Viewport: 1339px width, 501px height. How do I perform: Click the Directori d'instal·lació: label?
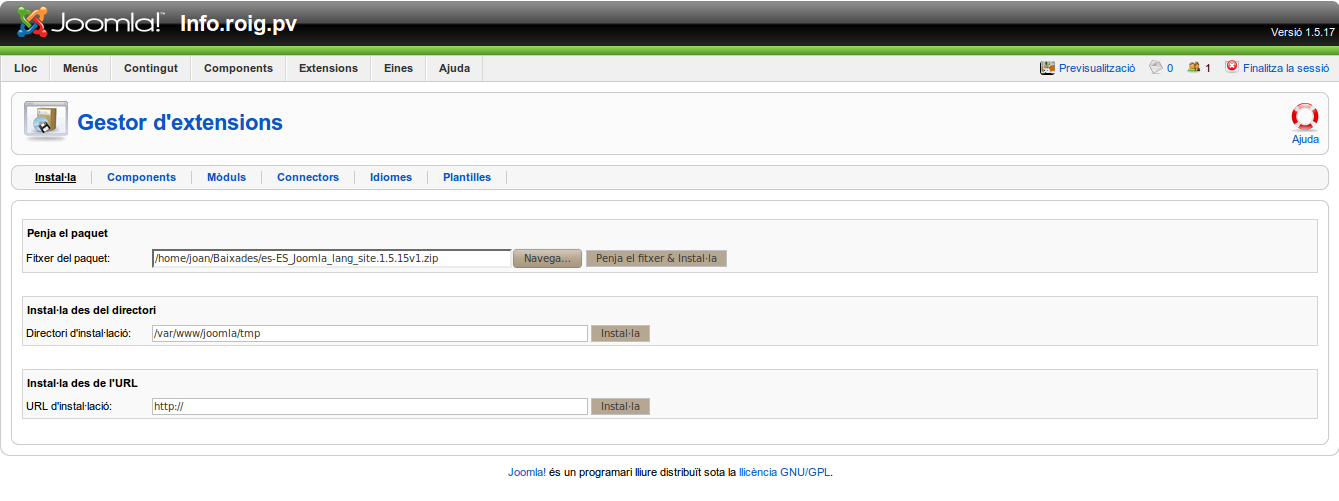click(x=78, y=333)
